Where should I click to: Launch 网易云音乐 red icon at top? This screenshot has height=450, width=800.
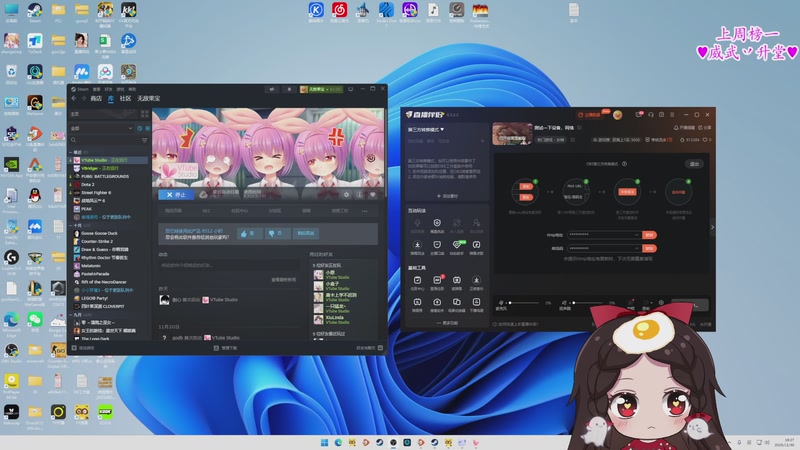340,9
